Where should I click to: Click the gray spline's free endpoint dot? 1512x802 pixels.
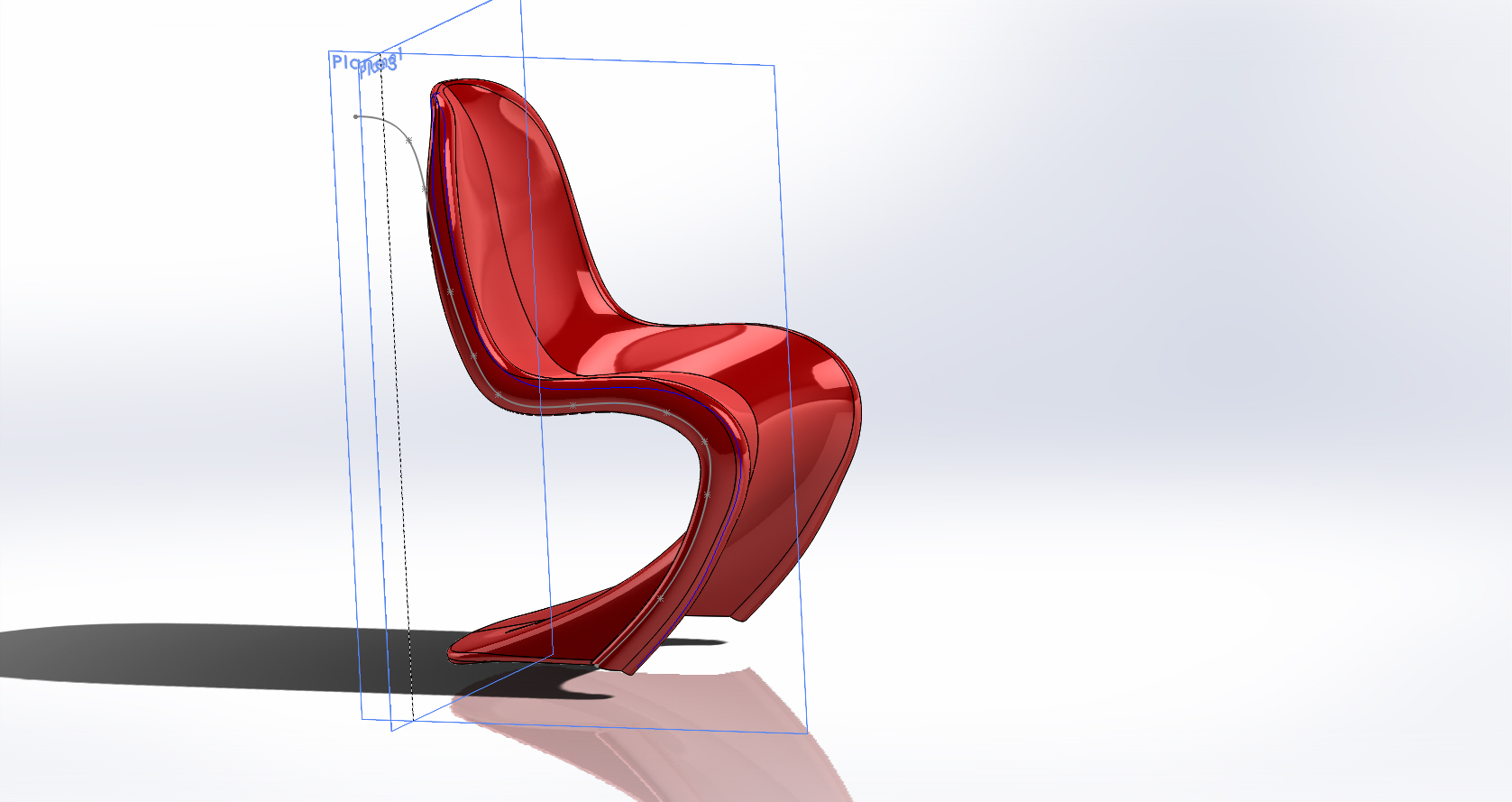point(356,116)
